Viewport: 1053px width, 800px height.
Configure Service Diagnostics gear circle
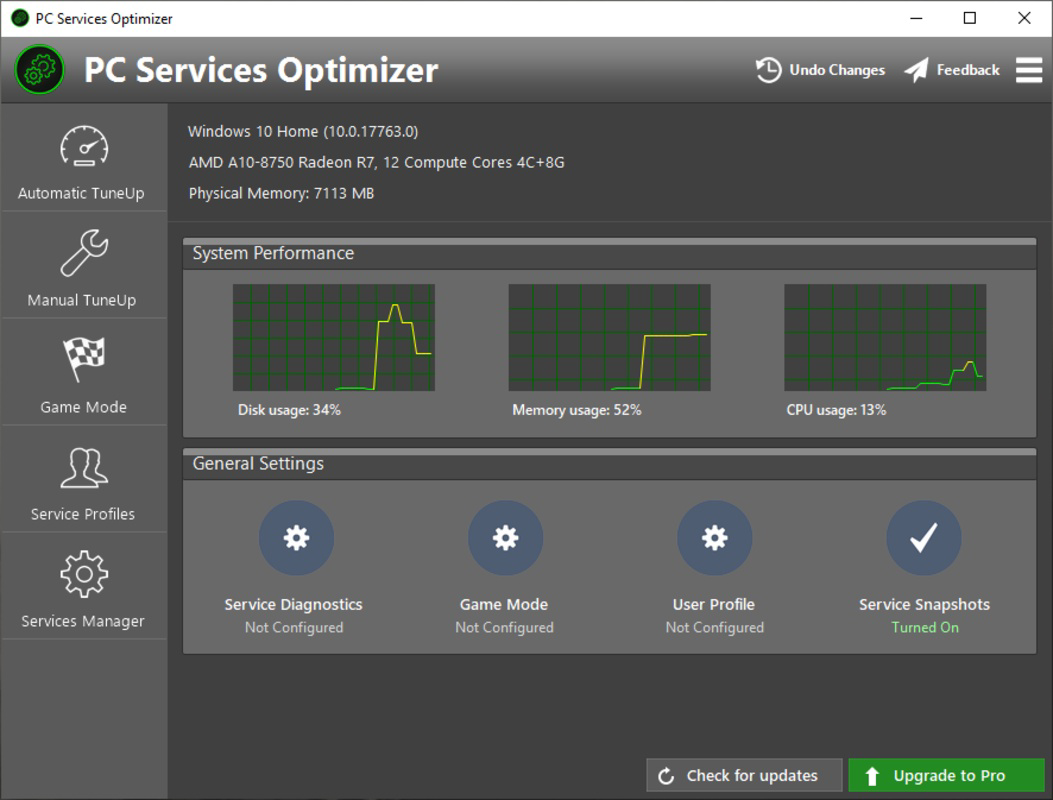tap(296, 537)
